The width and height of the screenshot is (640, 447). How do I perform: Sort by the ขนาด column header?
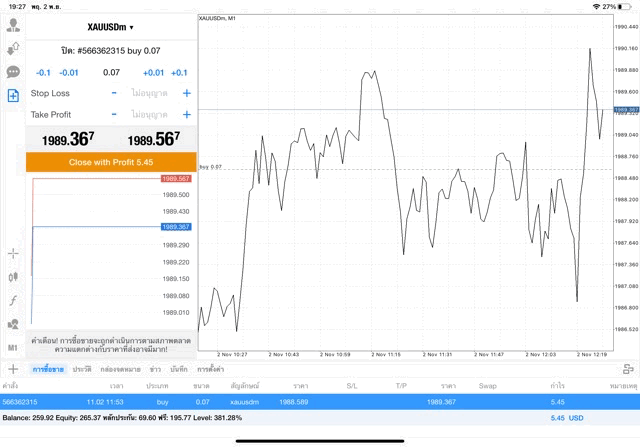tap(201, 386)
